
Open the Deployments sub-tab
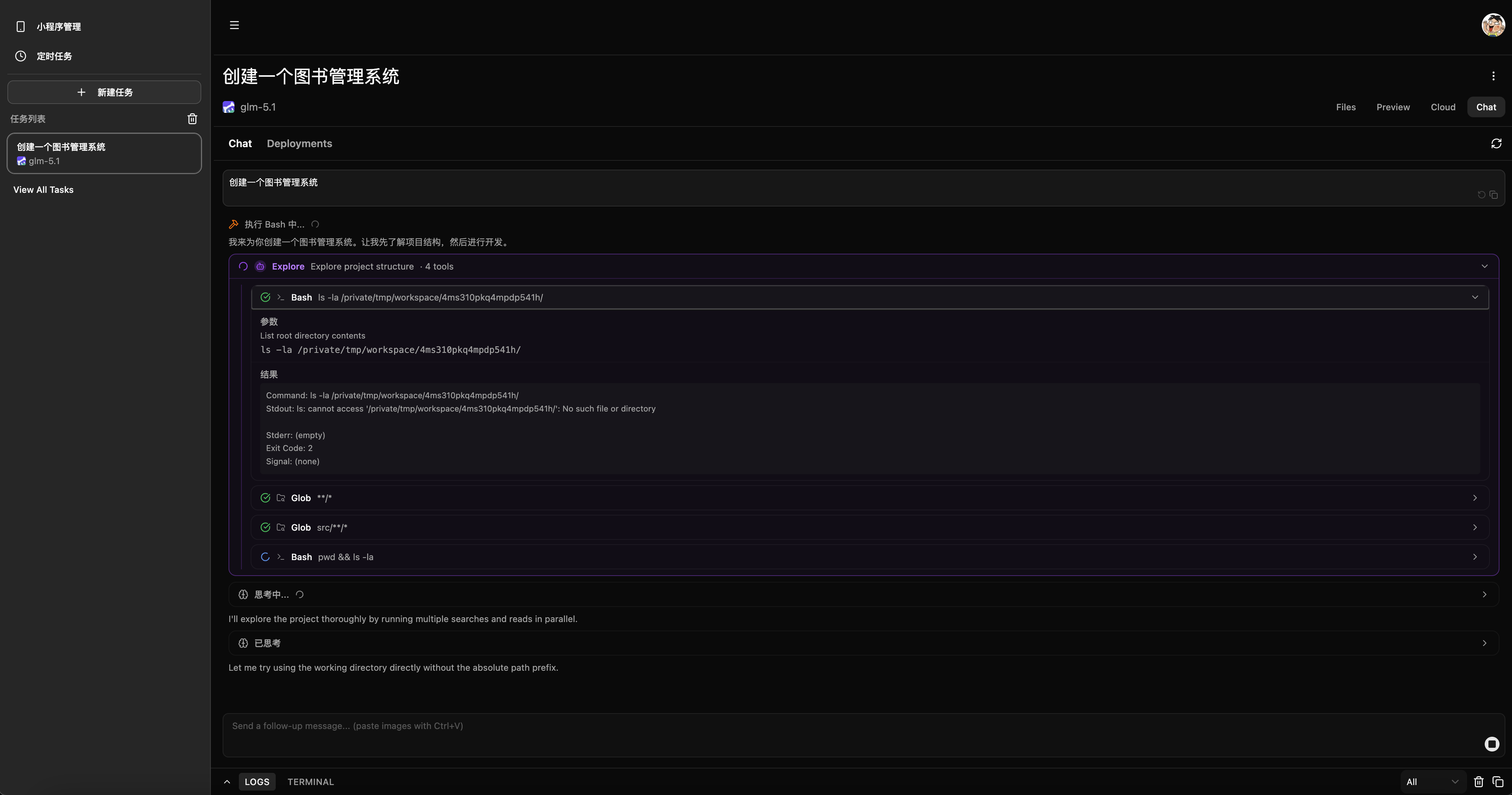coord(299,144)
